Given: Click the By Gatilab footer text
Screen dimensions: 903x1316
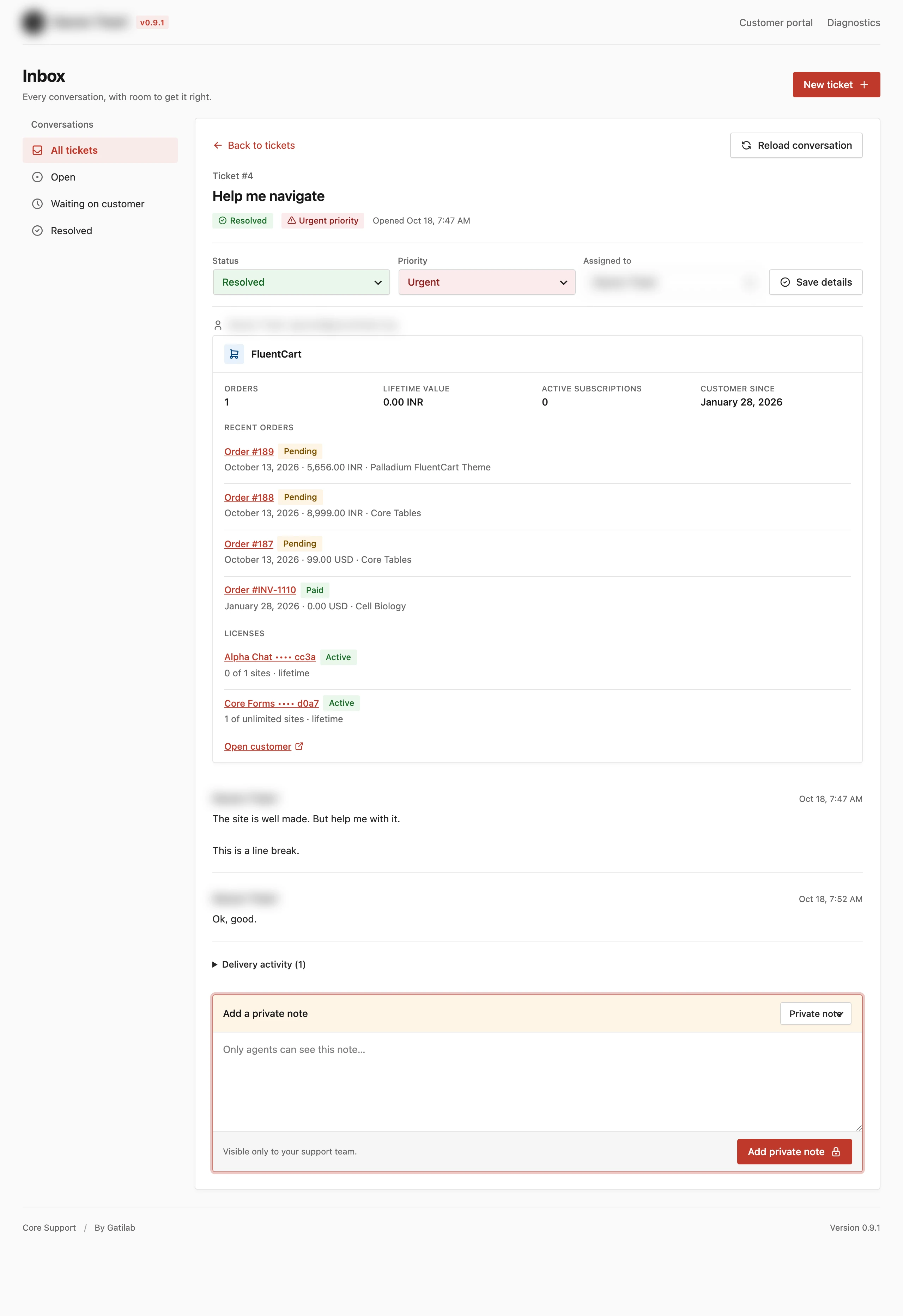Looking at the screenshot, I should coord(114,1227).
